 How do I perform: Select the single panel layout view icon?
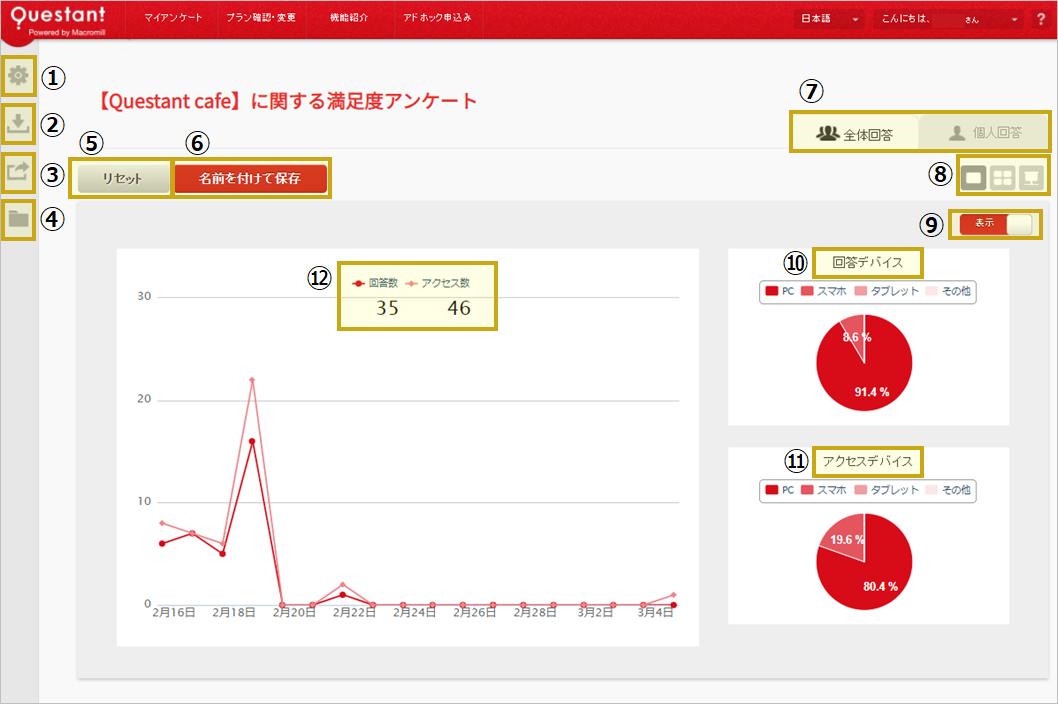tap(974, 178)
